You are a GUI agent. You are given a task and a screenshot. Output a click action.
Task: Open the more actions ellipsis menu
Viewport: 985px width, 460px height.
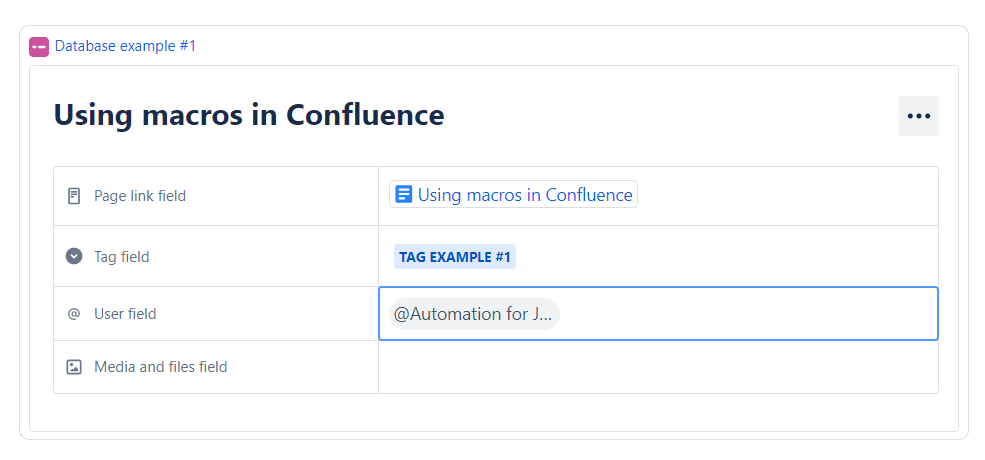tap(918, 116)
